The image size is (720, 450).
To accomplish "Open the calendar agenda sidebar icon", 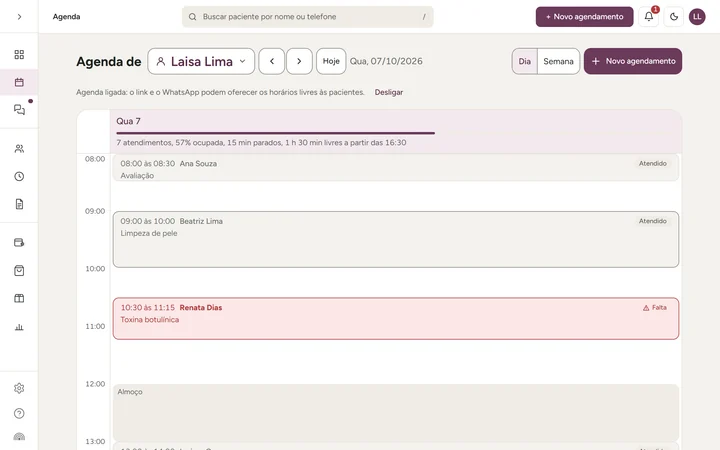I will click(x=19, y=82).
